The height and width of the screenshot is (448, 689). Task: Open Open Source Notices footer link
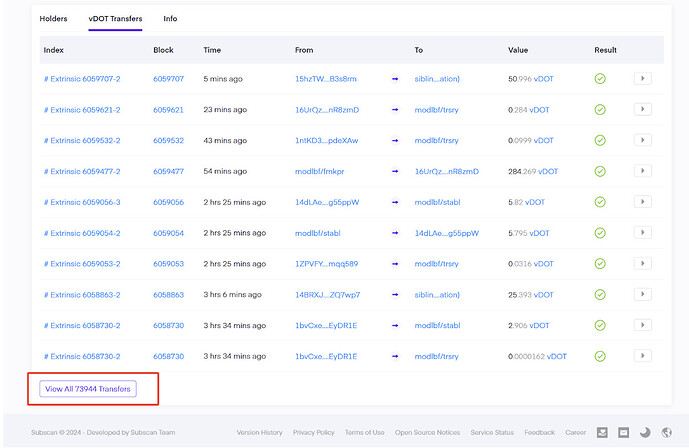pyautogui.click(x=428, y=433)
